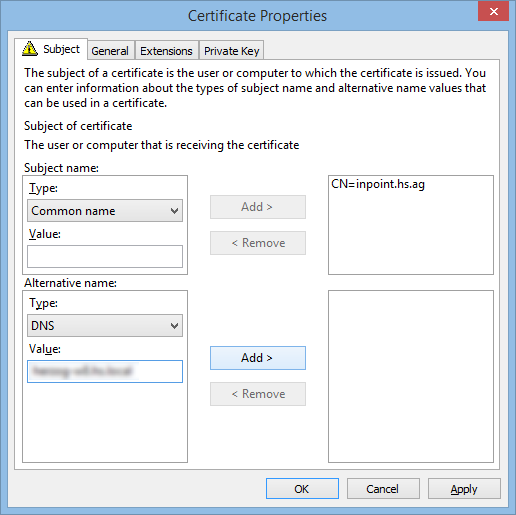This screenshot has width=516, height=515.
Task: Click Remove in the Alternative name section
Action: [258, 394]
